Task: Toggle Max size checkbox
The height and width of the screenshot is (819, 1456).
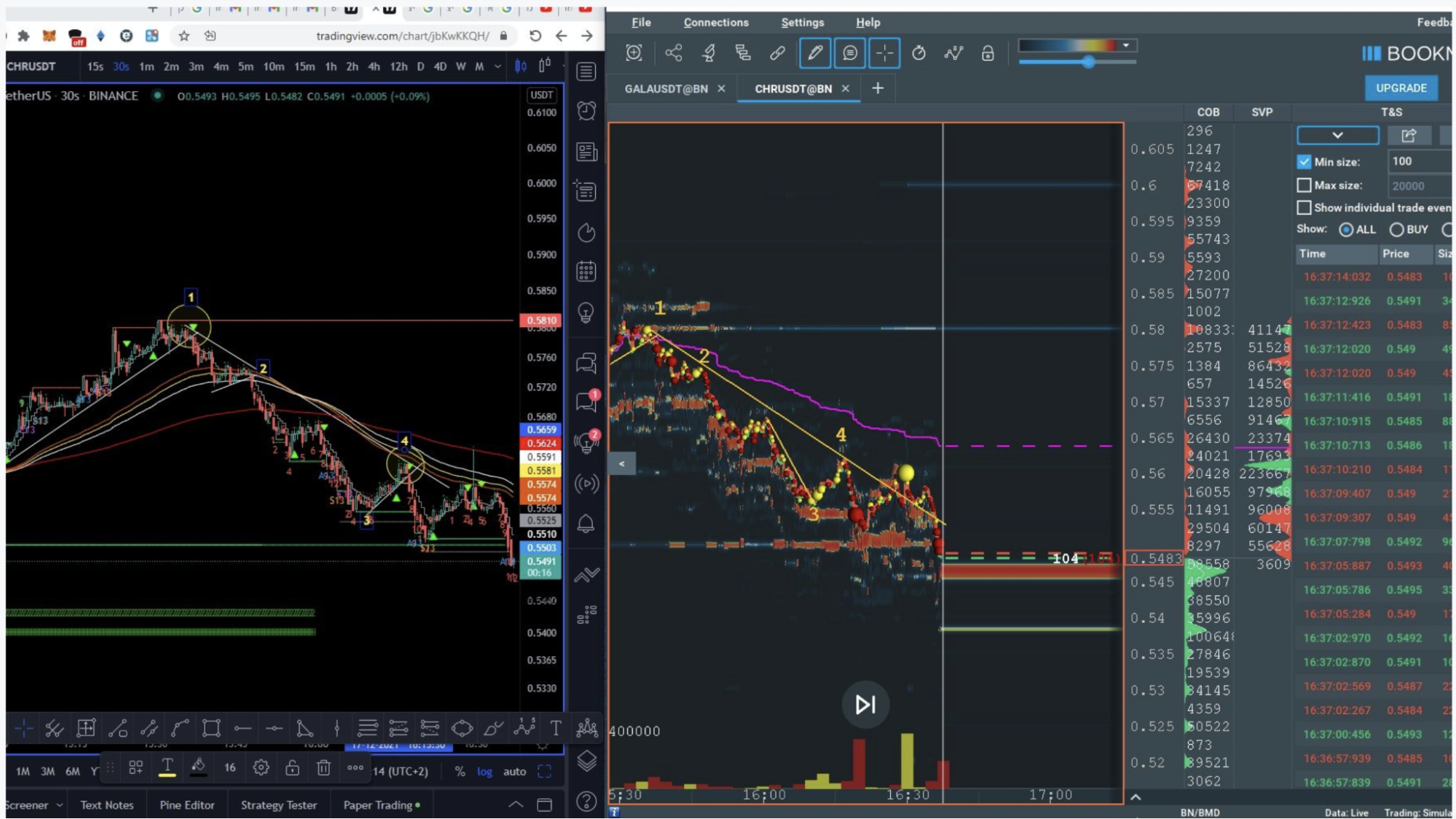Action: pos(1304,186)
